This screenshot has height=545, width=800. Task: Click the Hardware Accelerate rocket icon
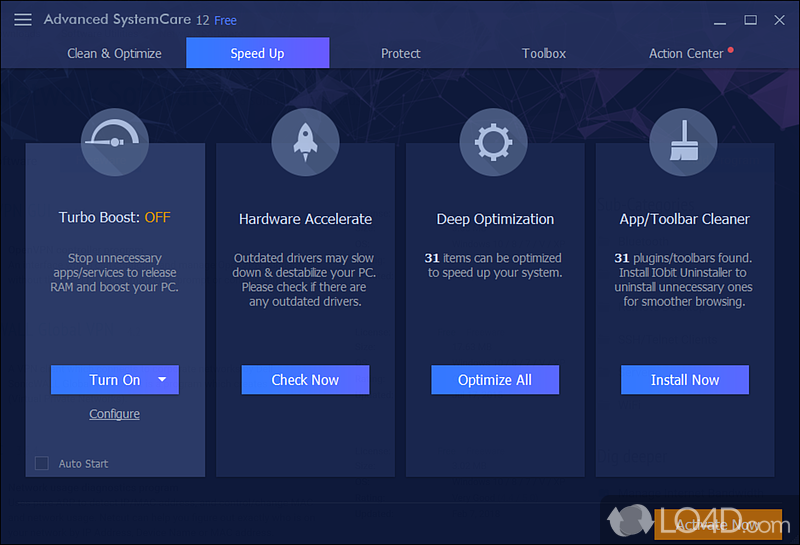[x=305, y=143]
